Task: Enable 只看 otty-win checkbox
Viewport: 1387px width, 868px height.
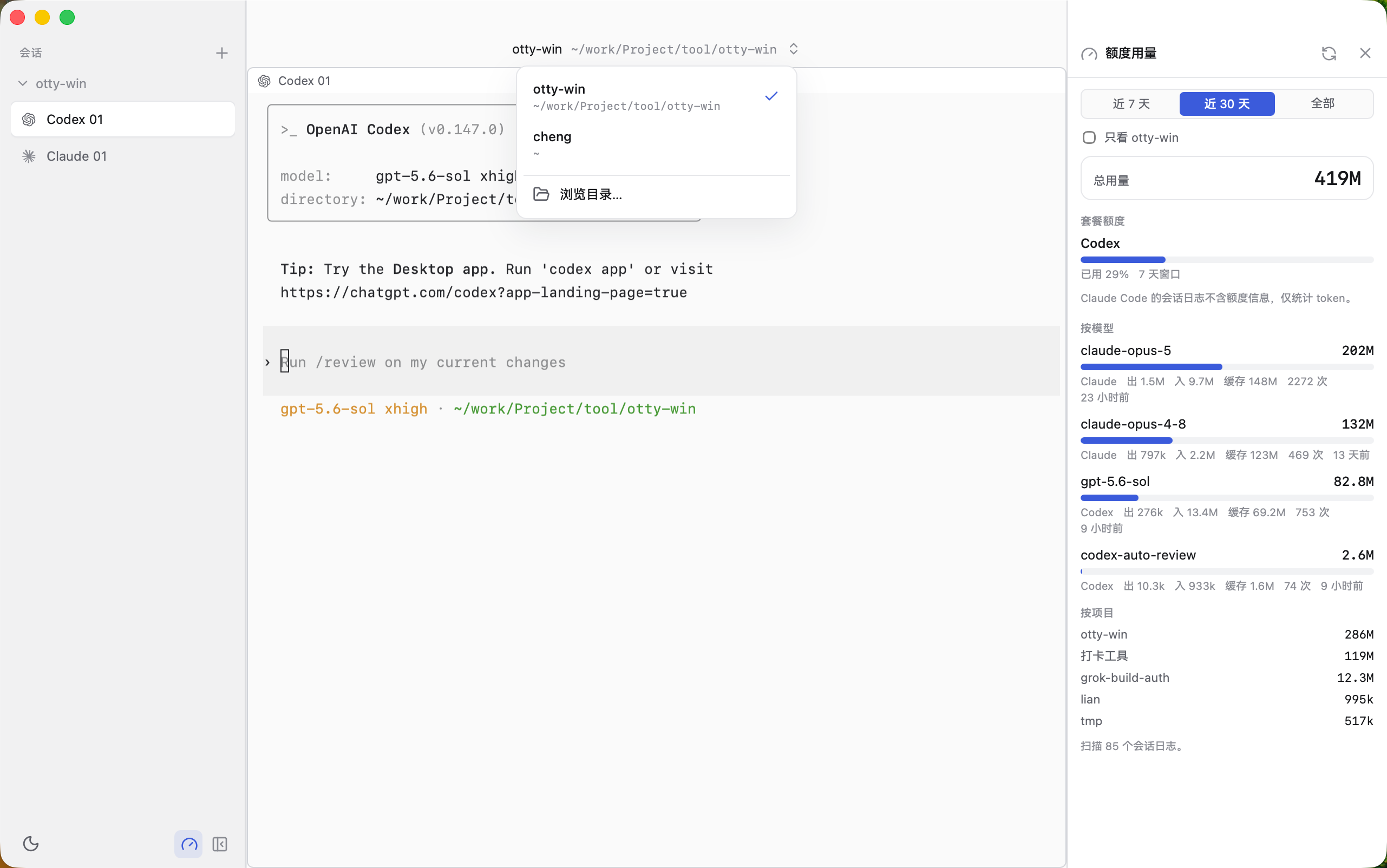Action: [1089, 137]
